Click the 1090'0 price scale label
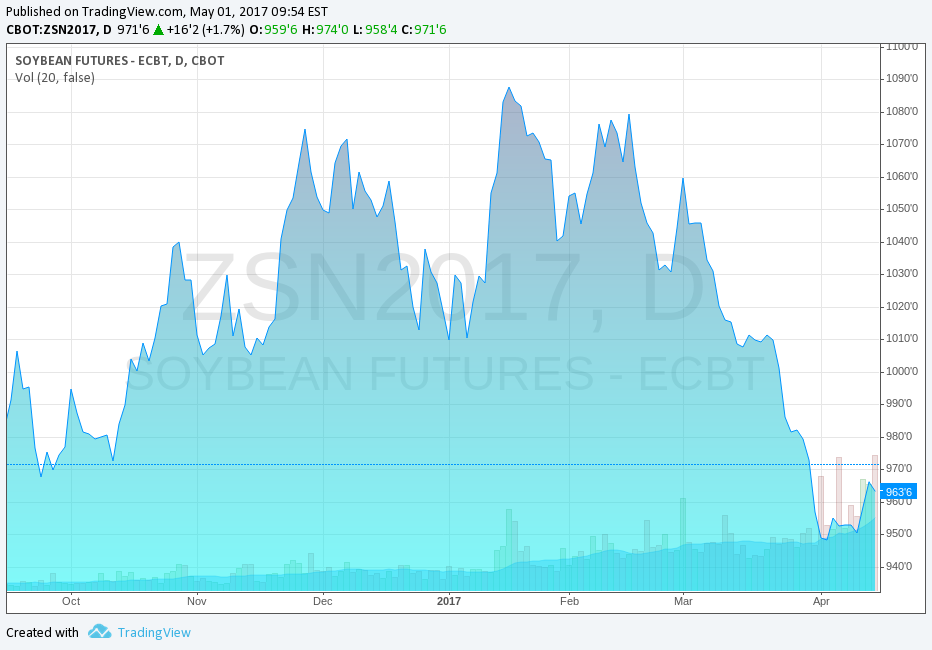This screenshot has width=932, height=650. (x=902, y=78)
